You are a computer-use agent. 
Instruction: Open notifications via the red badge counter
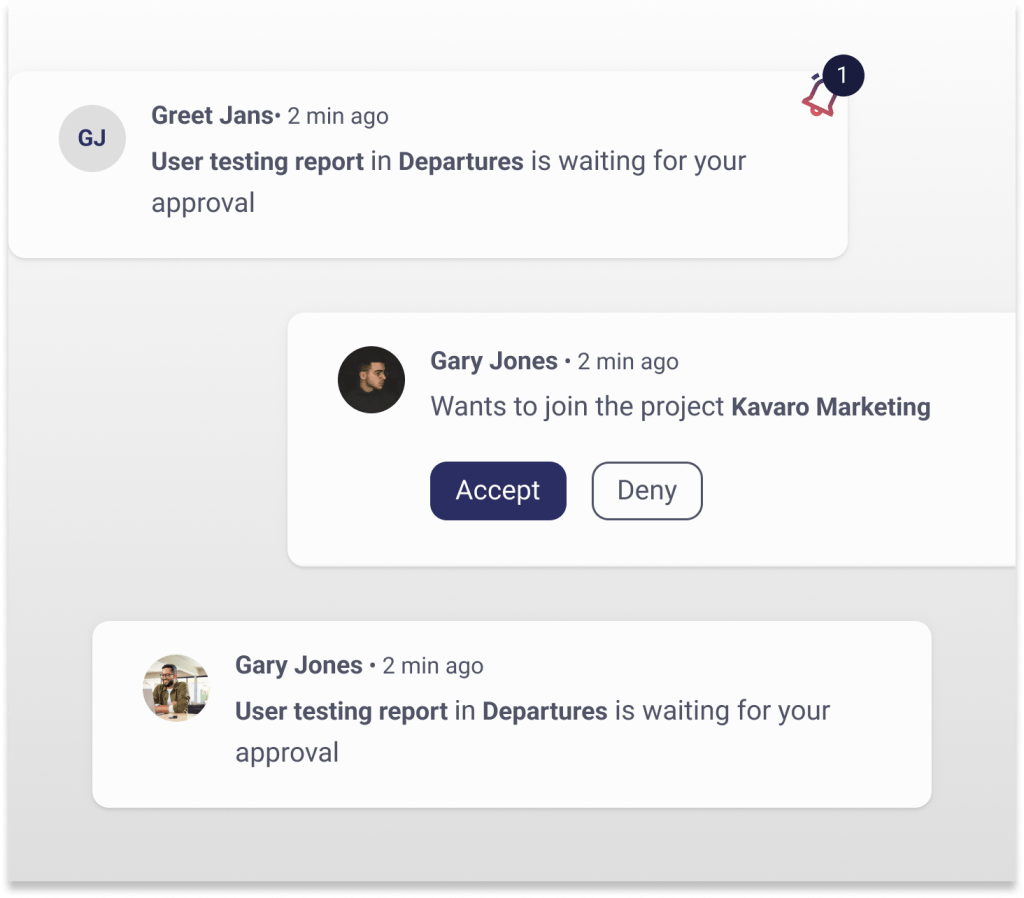coord(845,74)
